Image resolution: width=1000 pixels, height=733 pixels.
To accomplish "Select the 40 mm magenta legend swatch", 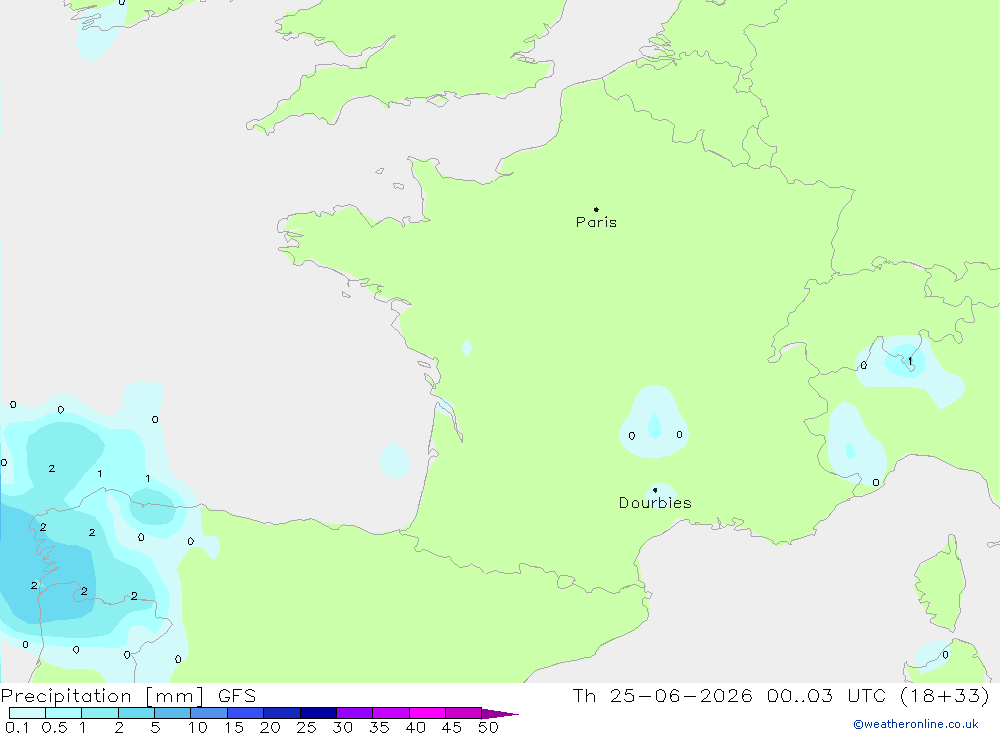I will coord(427,713).
